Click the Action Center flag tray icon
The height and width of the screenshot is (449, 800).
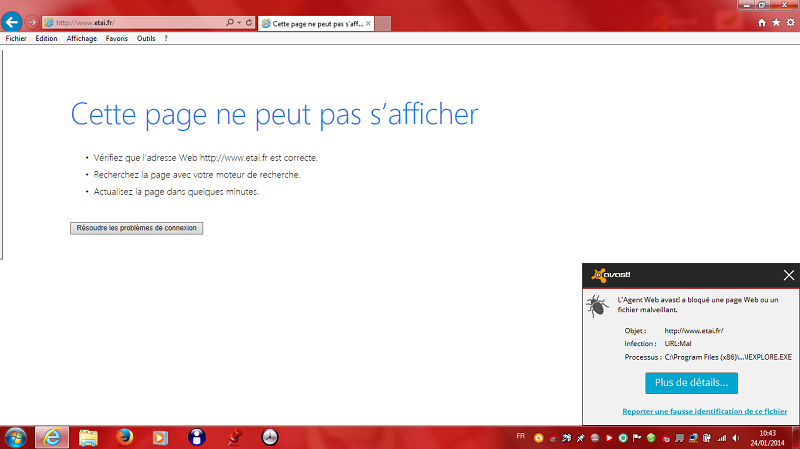pyautogui.click(x=636, y=438)
